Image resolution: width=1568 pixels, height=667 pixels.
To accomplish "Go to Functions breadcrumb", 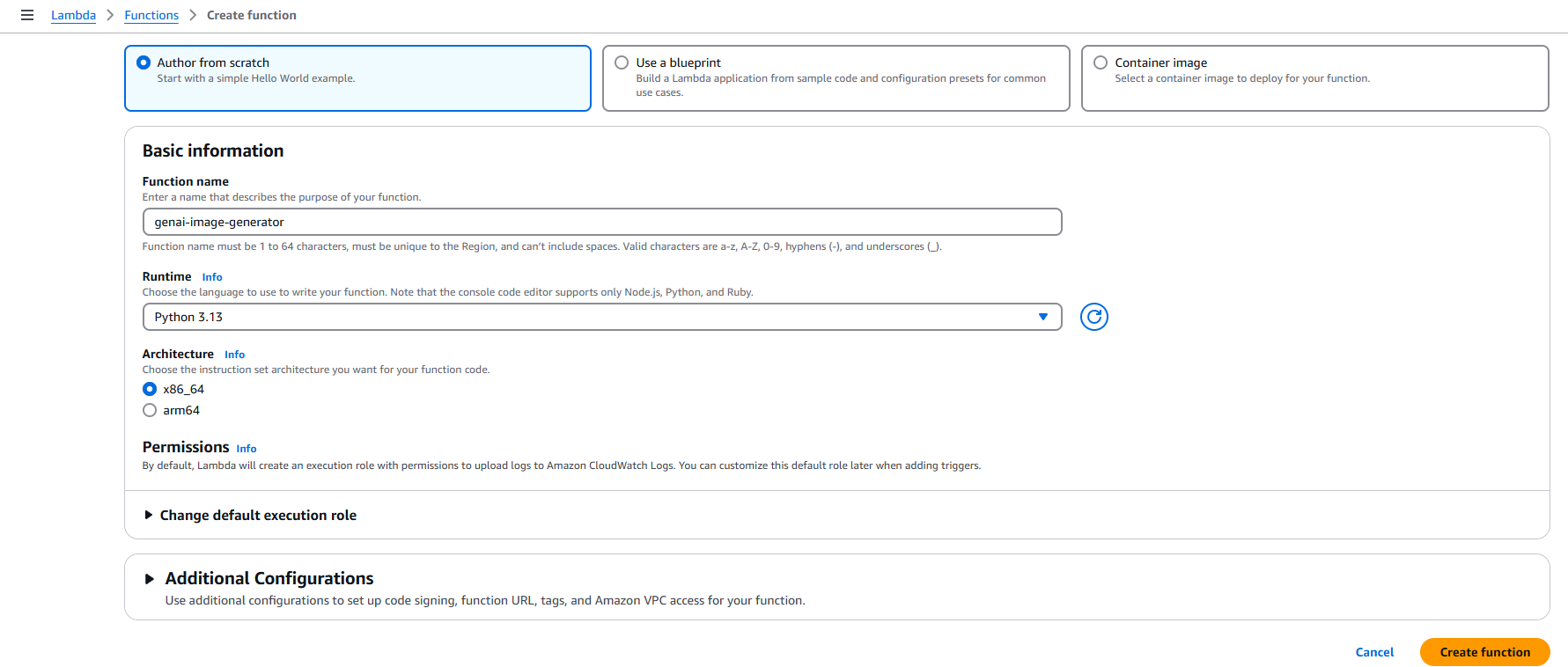I will (x=151, y=15).
